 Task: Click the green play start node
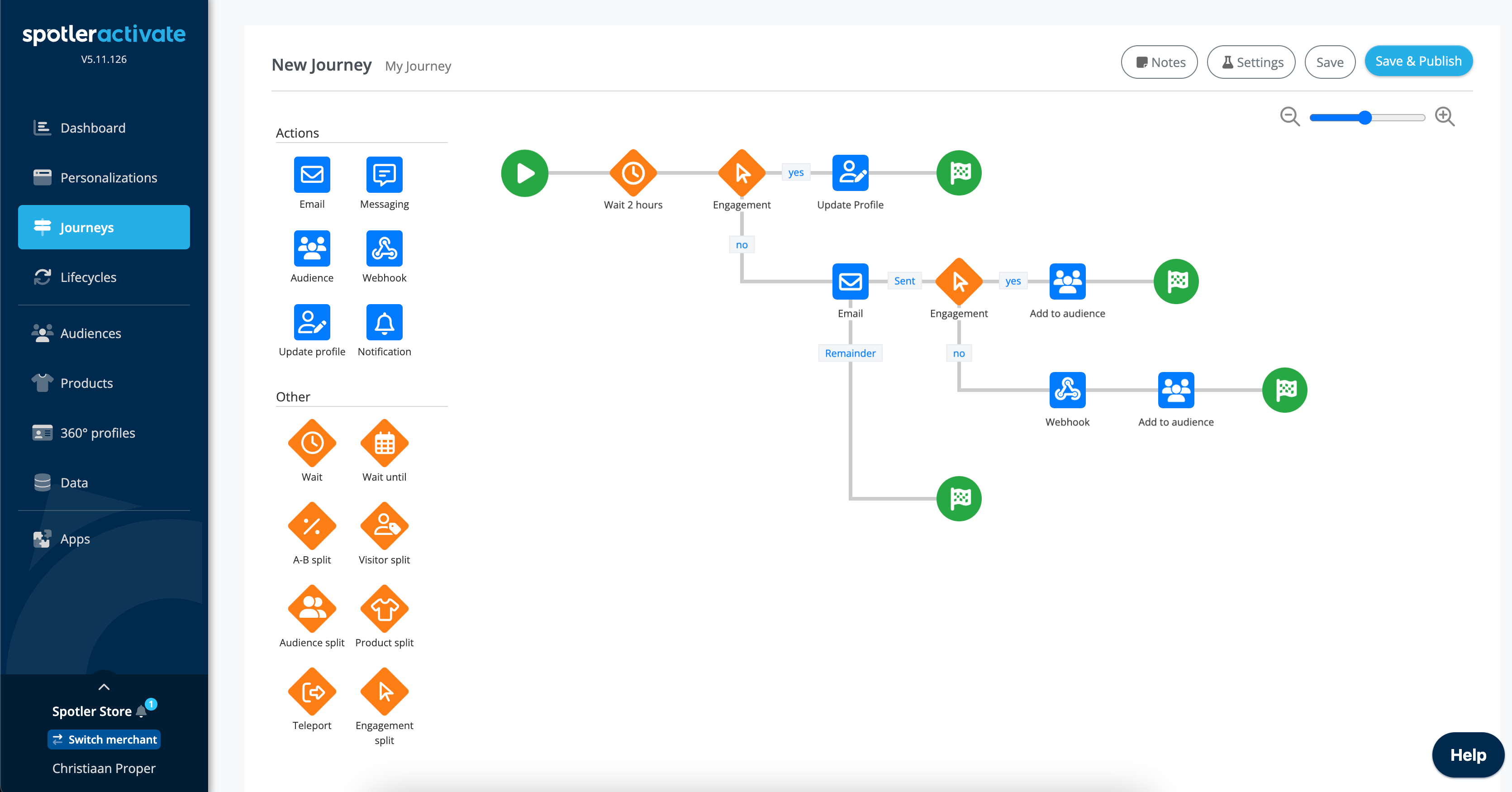(524, 173)
